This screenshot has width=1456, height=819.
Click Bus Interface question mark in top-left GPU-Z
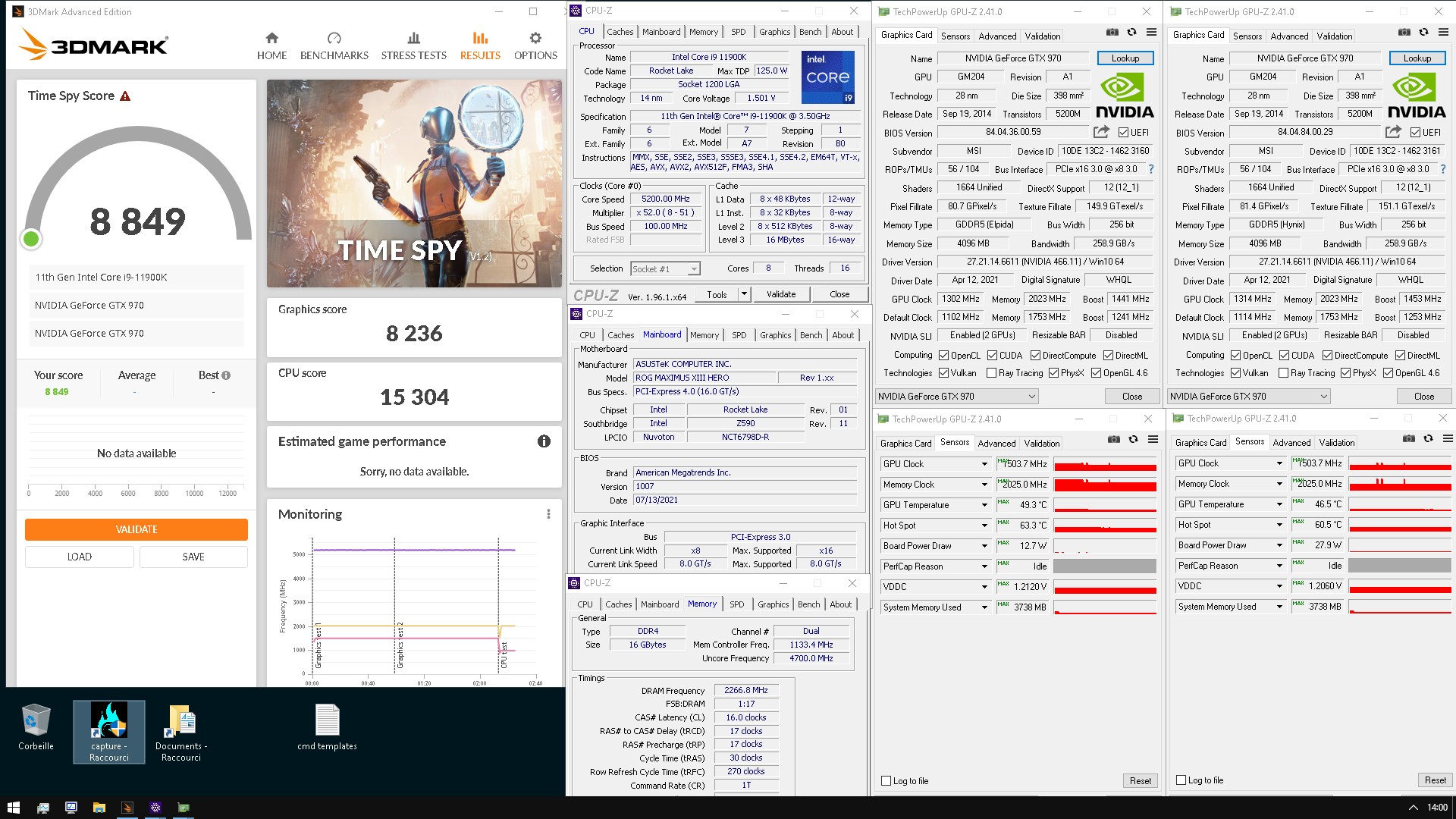[1151, 169]
